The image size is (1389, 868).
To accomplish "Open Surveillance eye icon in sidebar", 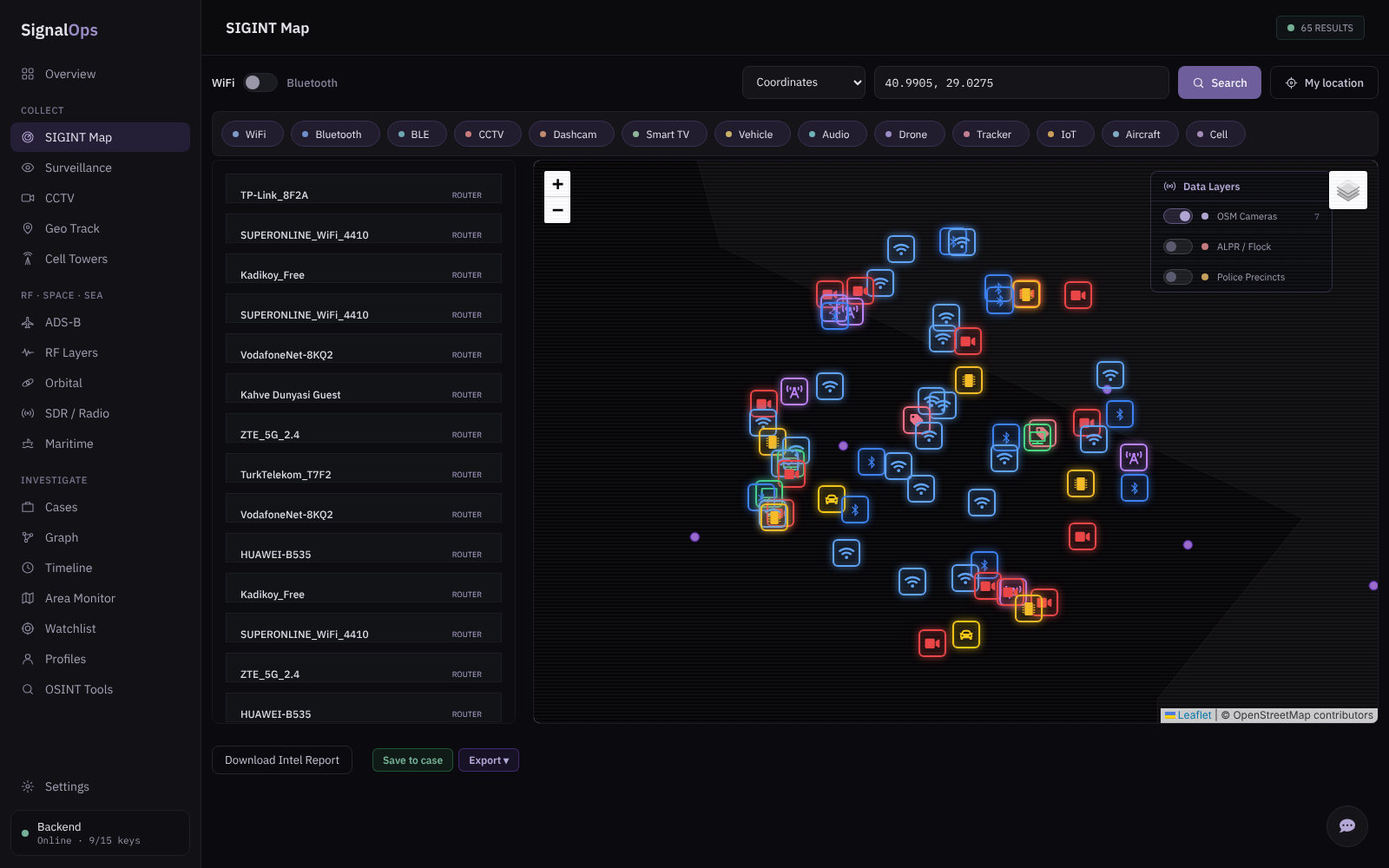I will [x=28, y=168].
